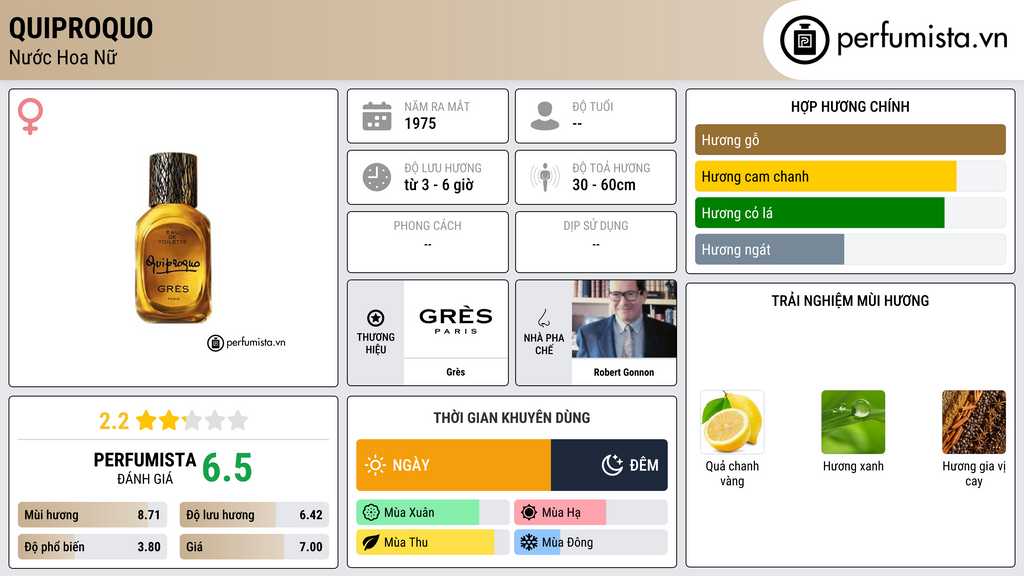Click the Nước Hoa Nữ subtitle
This screenshot has height=576, width=1024.
point(63,57)
